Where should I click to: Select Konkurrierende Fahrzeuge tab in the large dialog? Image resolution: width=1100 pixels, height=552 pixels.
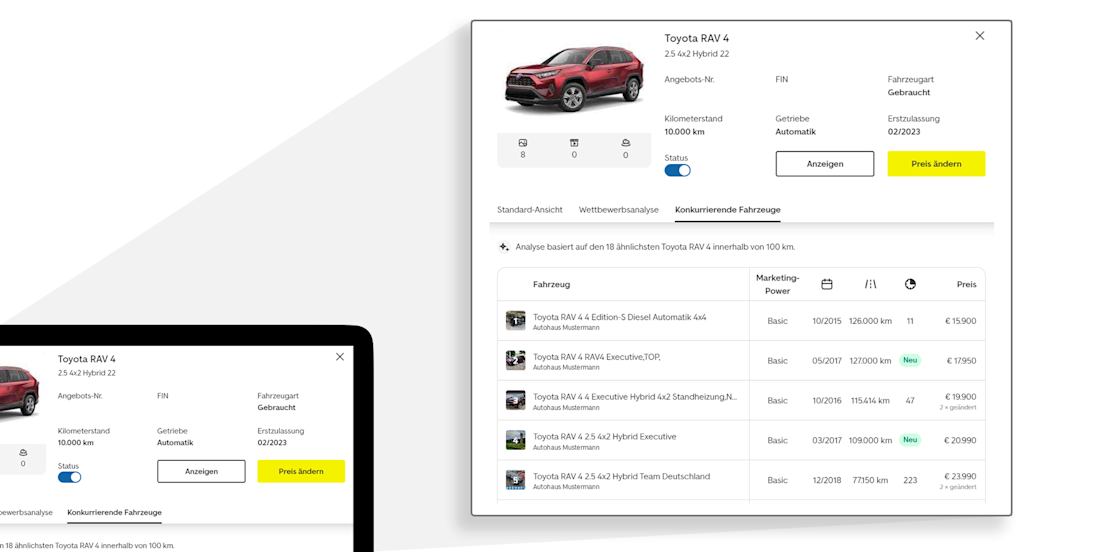click(x=727, y=210)
